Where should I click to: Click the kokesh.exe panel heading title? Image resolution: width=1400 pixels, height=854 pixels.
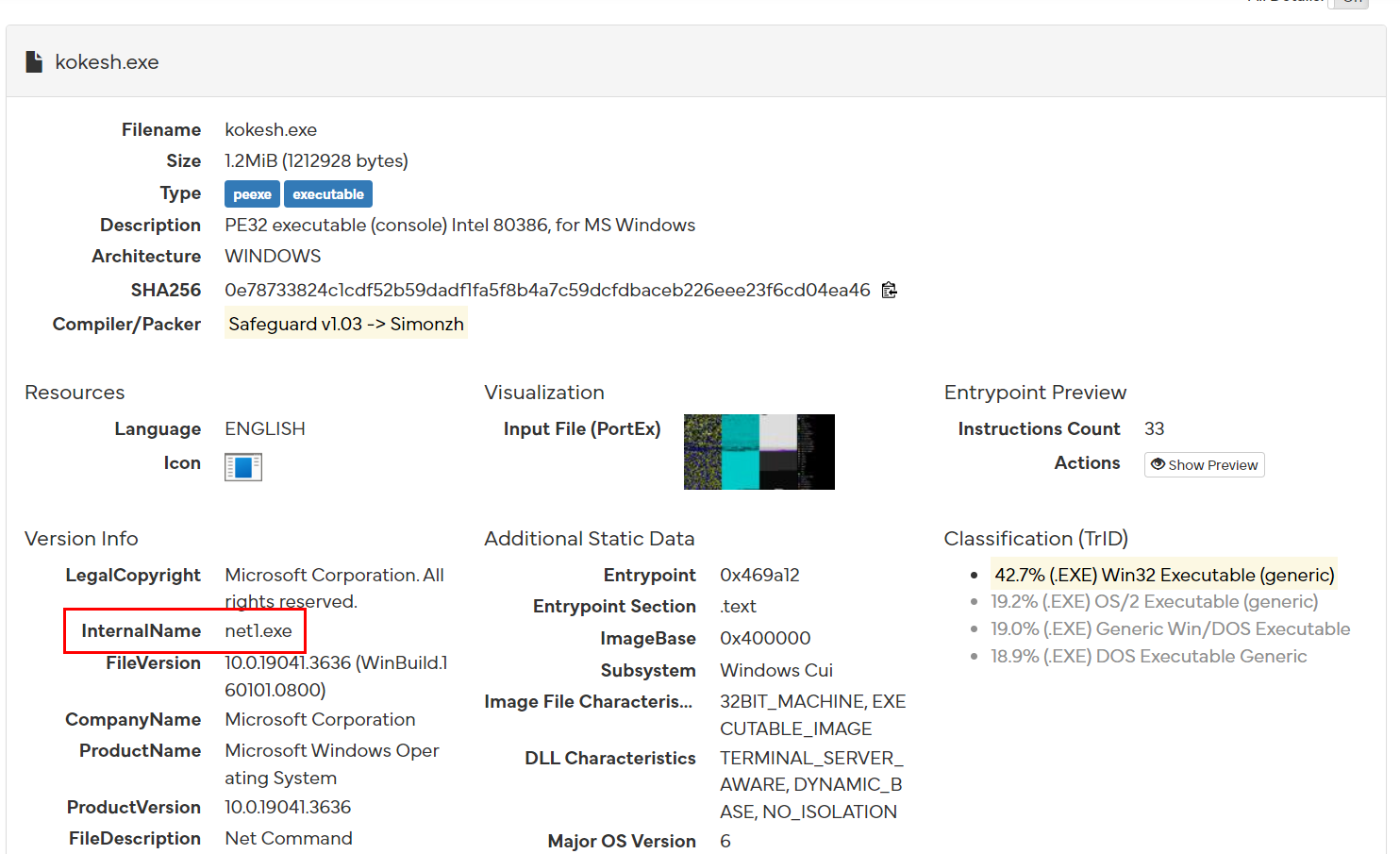107,62
